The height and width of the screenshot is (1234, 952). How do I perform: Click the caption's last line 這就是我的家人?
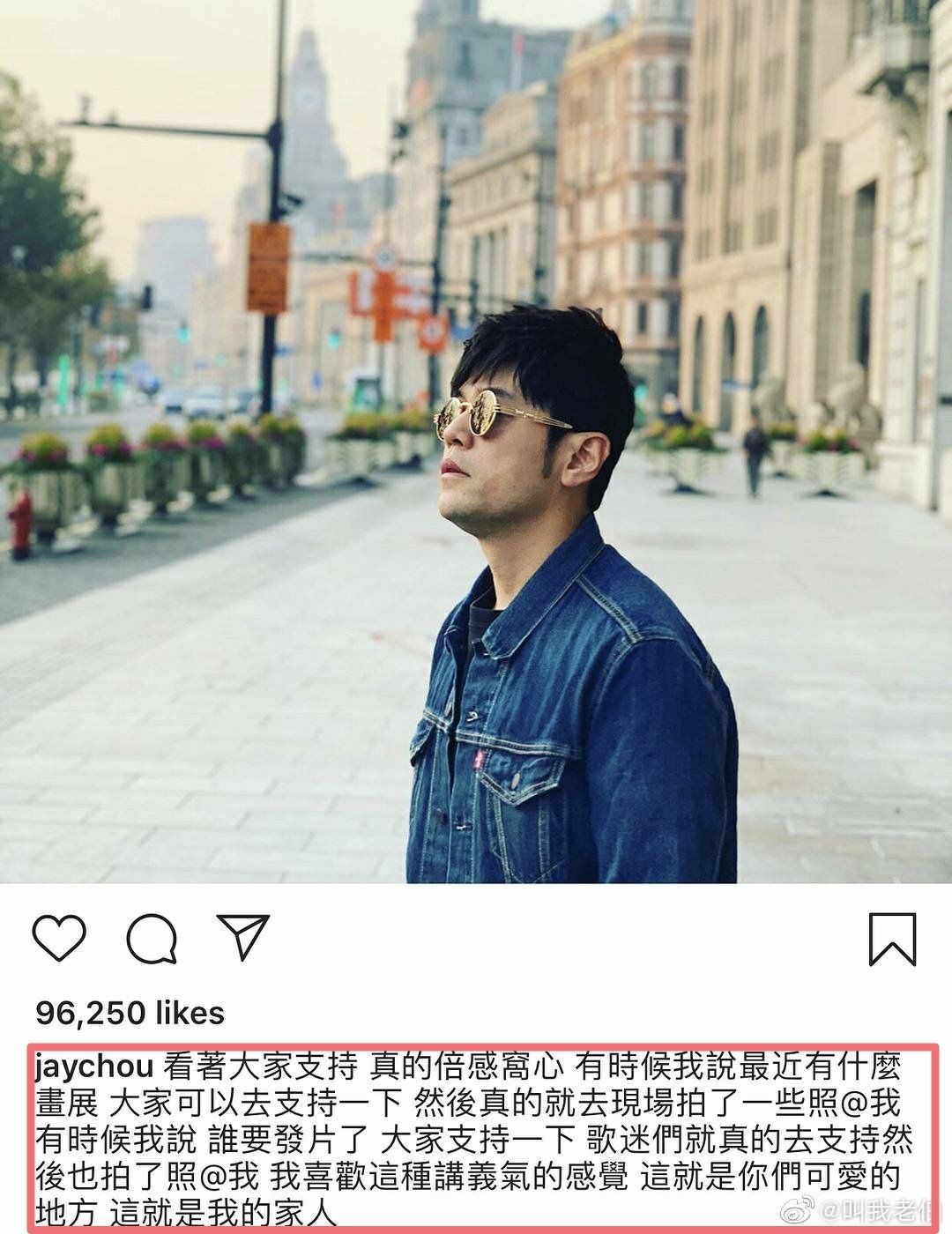[222, 1212]
